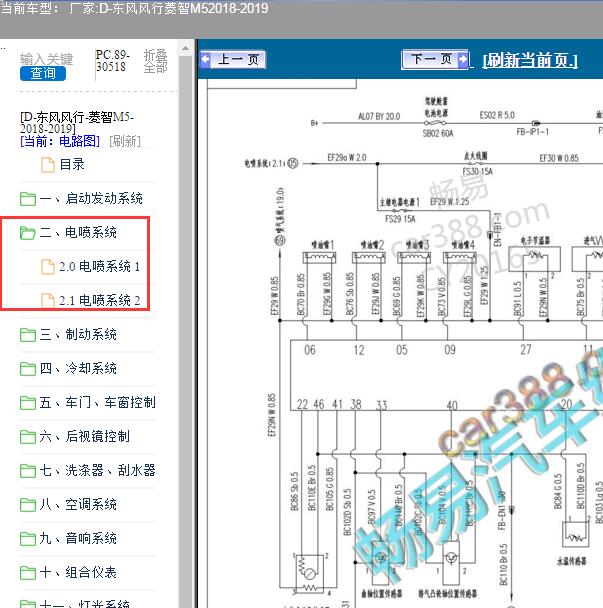Viewport: 603px width, 608px height.
Task: Open the 十、组合仪表 folder
Action: coord(78,572)
